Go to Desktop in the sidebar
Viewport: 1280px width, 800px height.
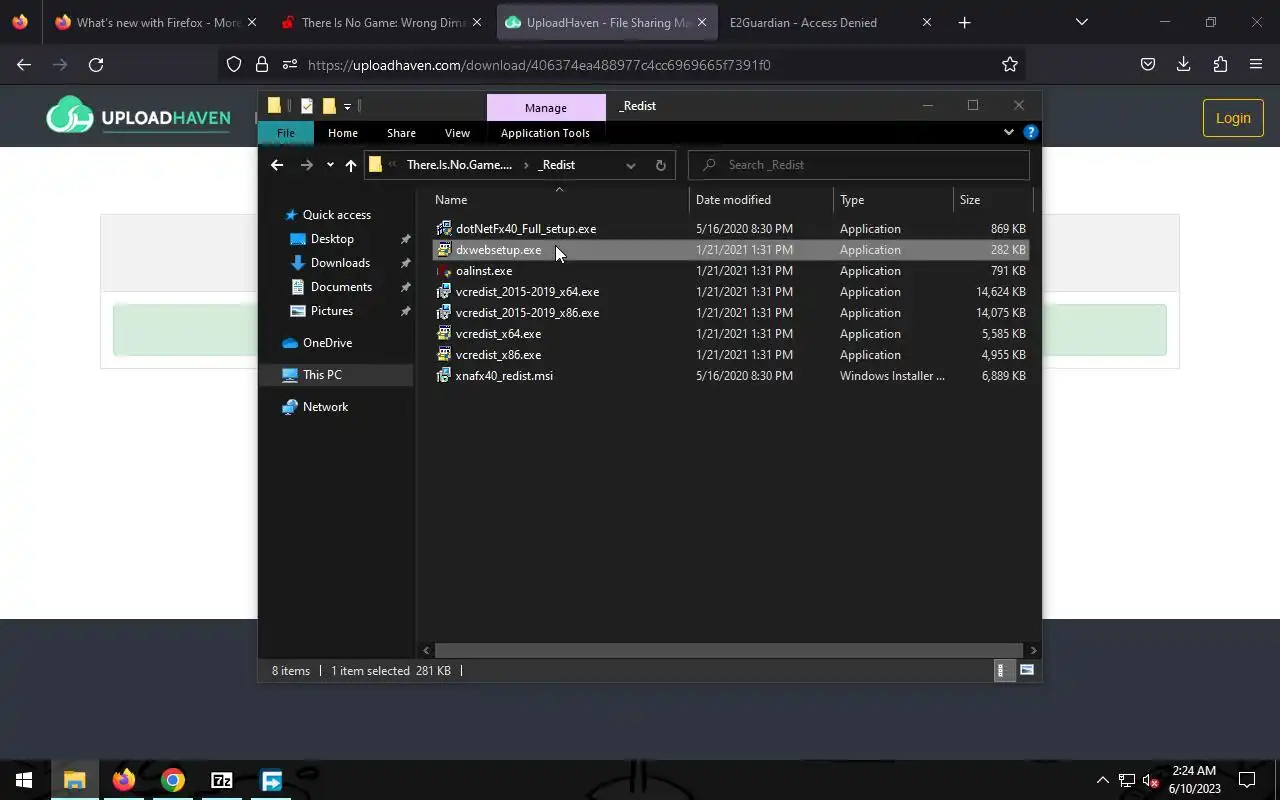pos(332,239)
